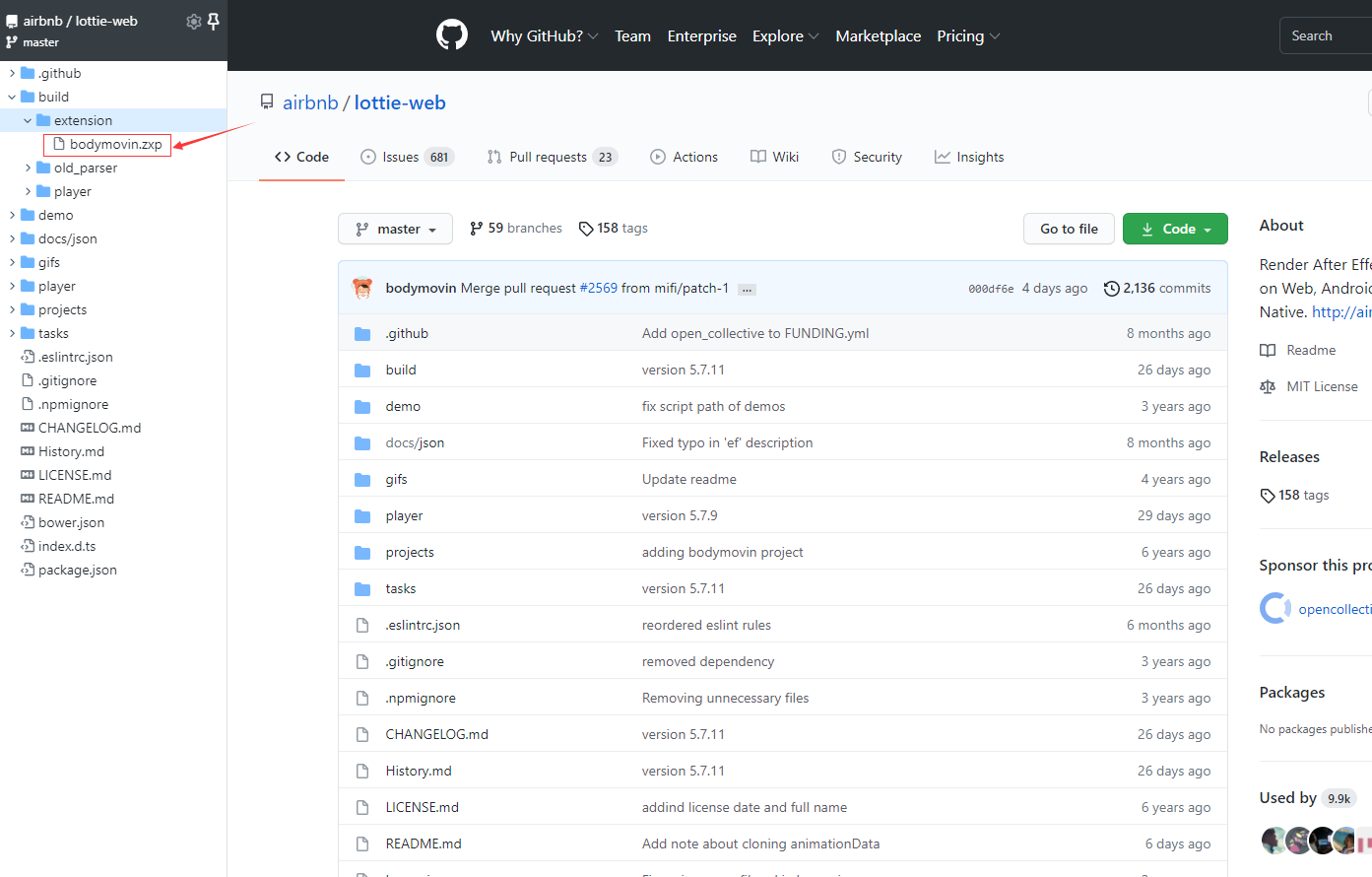This screenshot has height=877, width=1372.
Task: Open the repository Settings gear in the sidebar
Action: click(194, 21)
